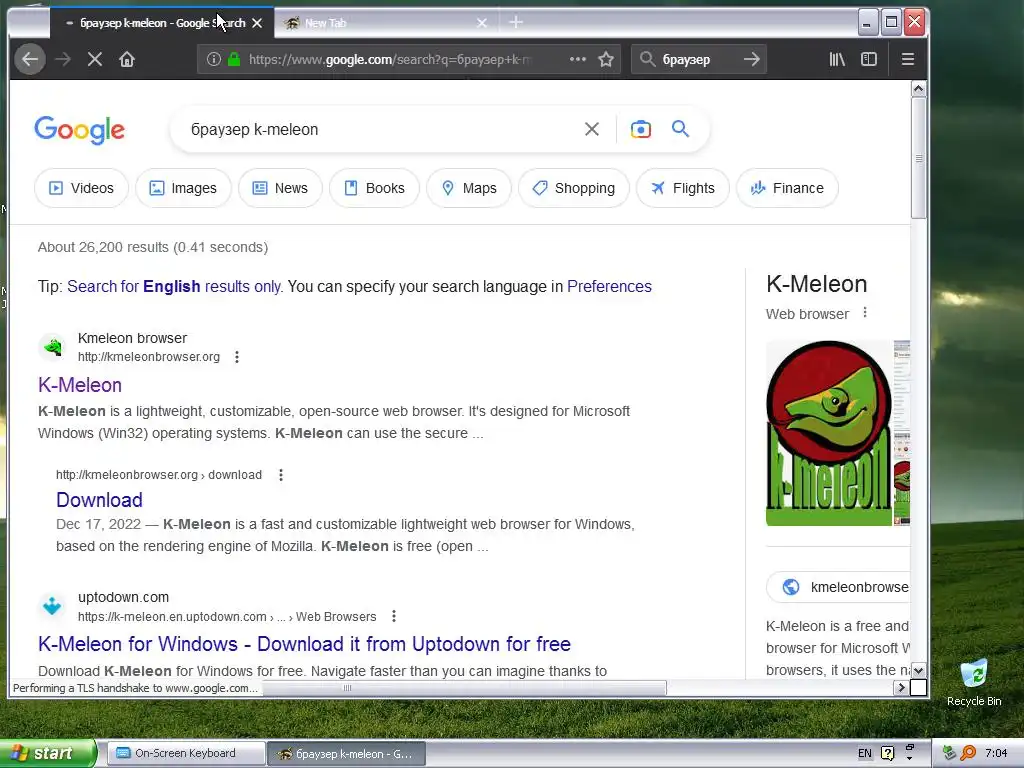This screenshot has width=1024, height=768.
Task: Open a new tab with plus button
Action: [x=516, y=22]
